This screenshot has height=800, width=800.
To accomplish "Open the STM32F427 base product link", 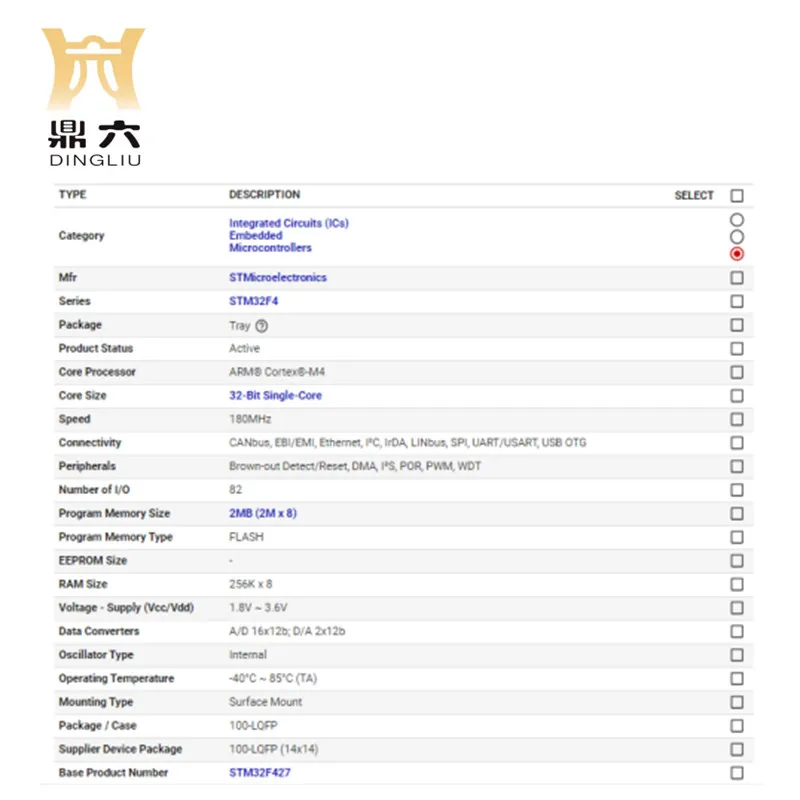I will coord(260,772).
